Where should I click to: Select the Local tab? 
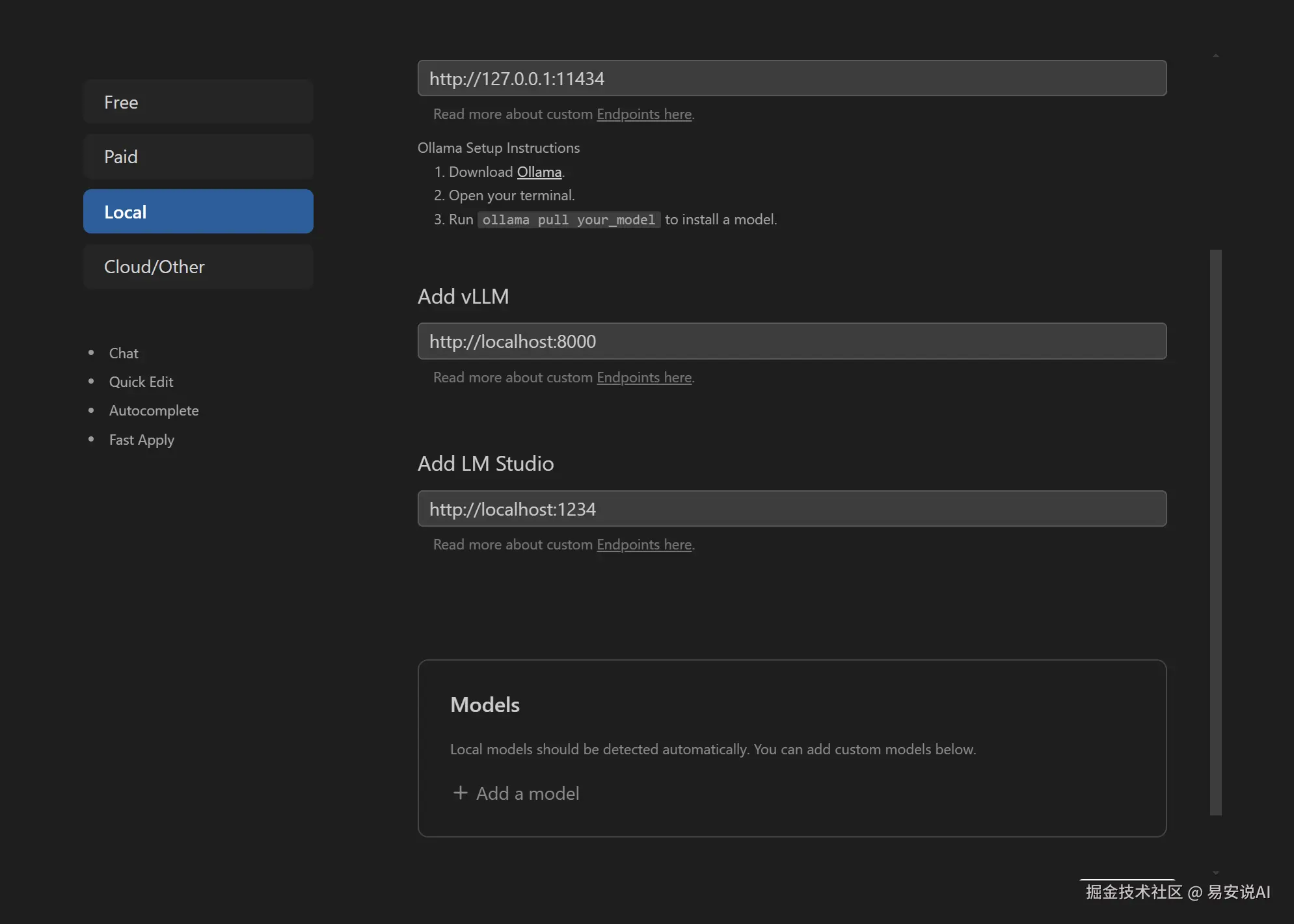[x=198, y=212]
